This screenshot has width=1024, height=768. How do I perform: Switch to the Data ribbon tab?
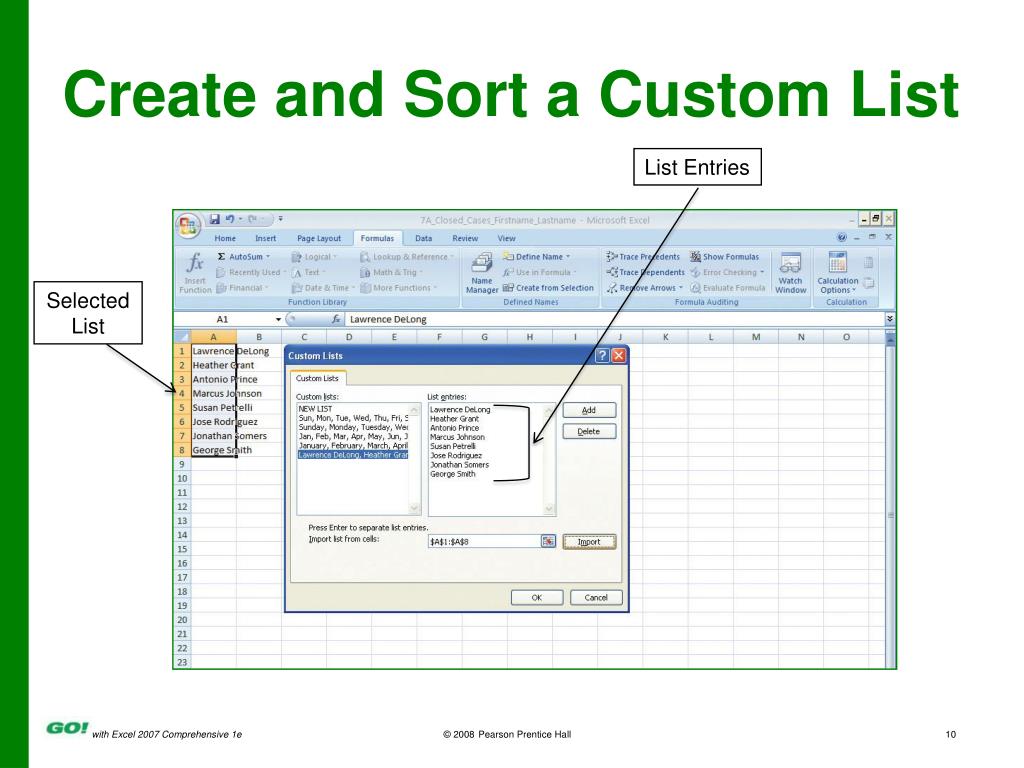(424, 238)
